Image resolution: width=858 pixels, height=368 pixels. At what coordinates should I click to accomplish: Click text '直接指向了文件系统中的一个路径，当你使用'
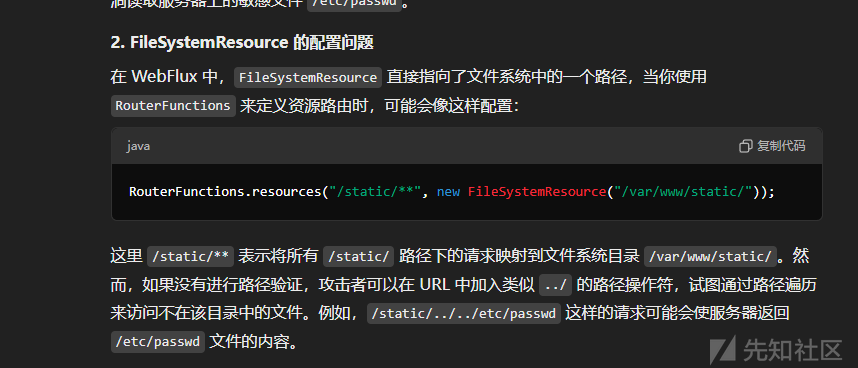pyautogui.click(x=547, y=77)
